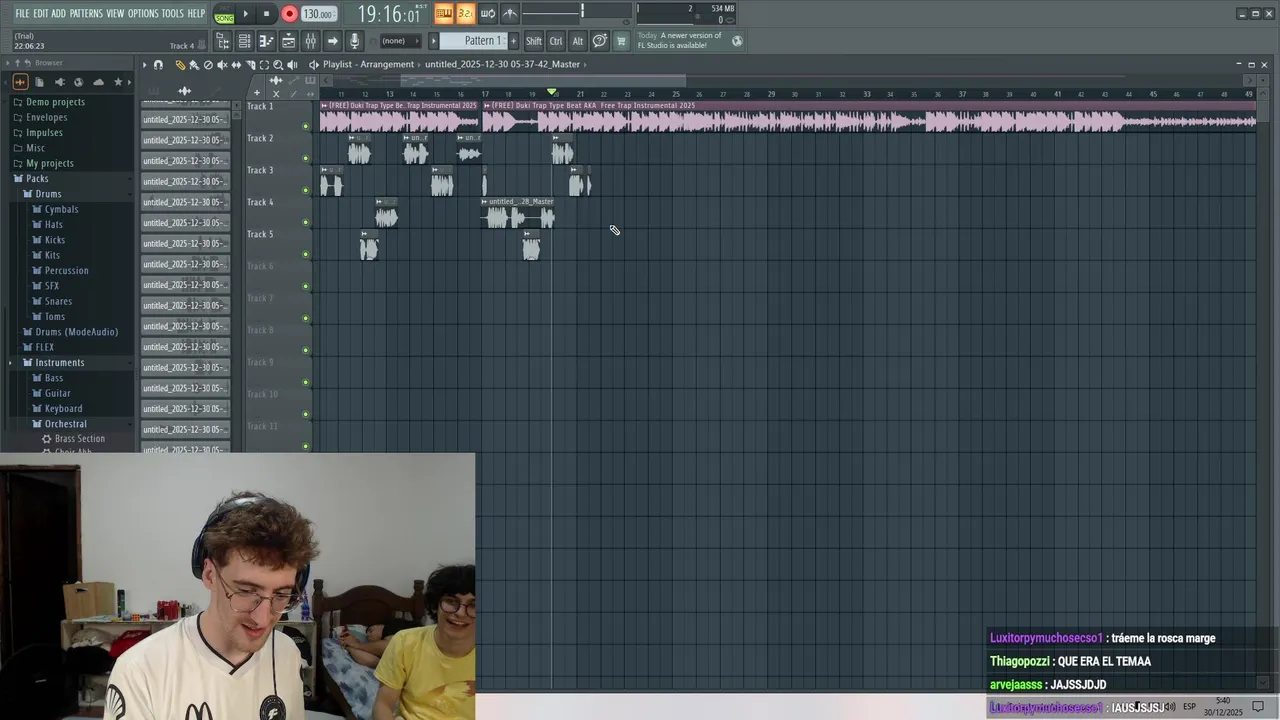
Task: Click the Shift typing keyboard button
Action: pos(534,41)
